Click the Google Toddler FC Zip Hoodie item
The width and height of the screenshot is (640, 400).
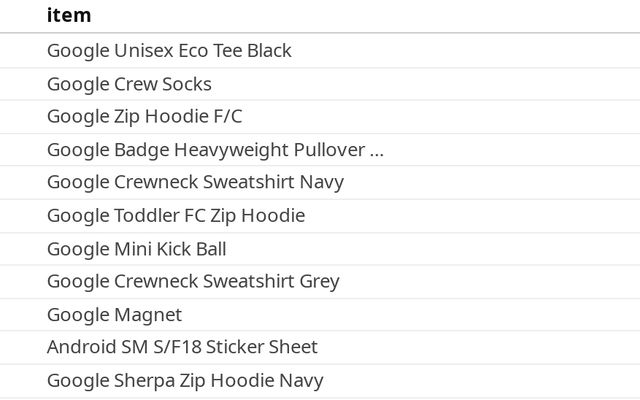tap(175, 216)
